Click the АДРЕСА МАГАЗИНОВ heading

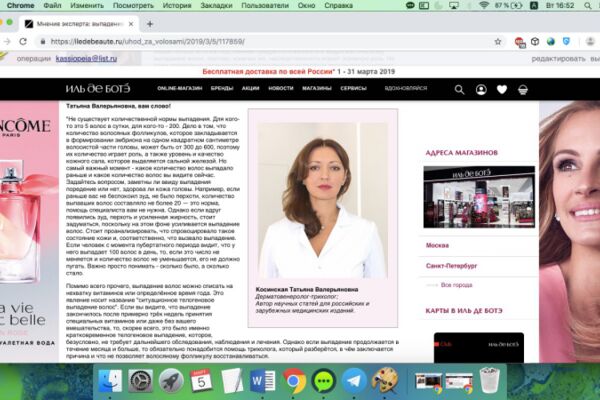(x=461, y=153)
